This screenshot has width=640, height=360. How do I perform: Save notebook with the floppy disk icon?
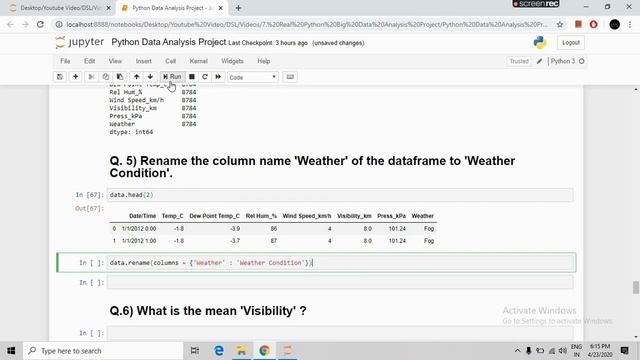(60, 77)
